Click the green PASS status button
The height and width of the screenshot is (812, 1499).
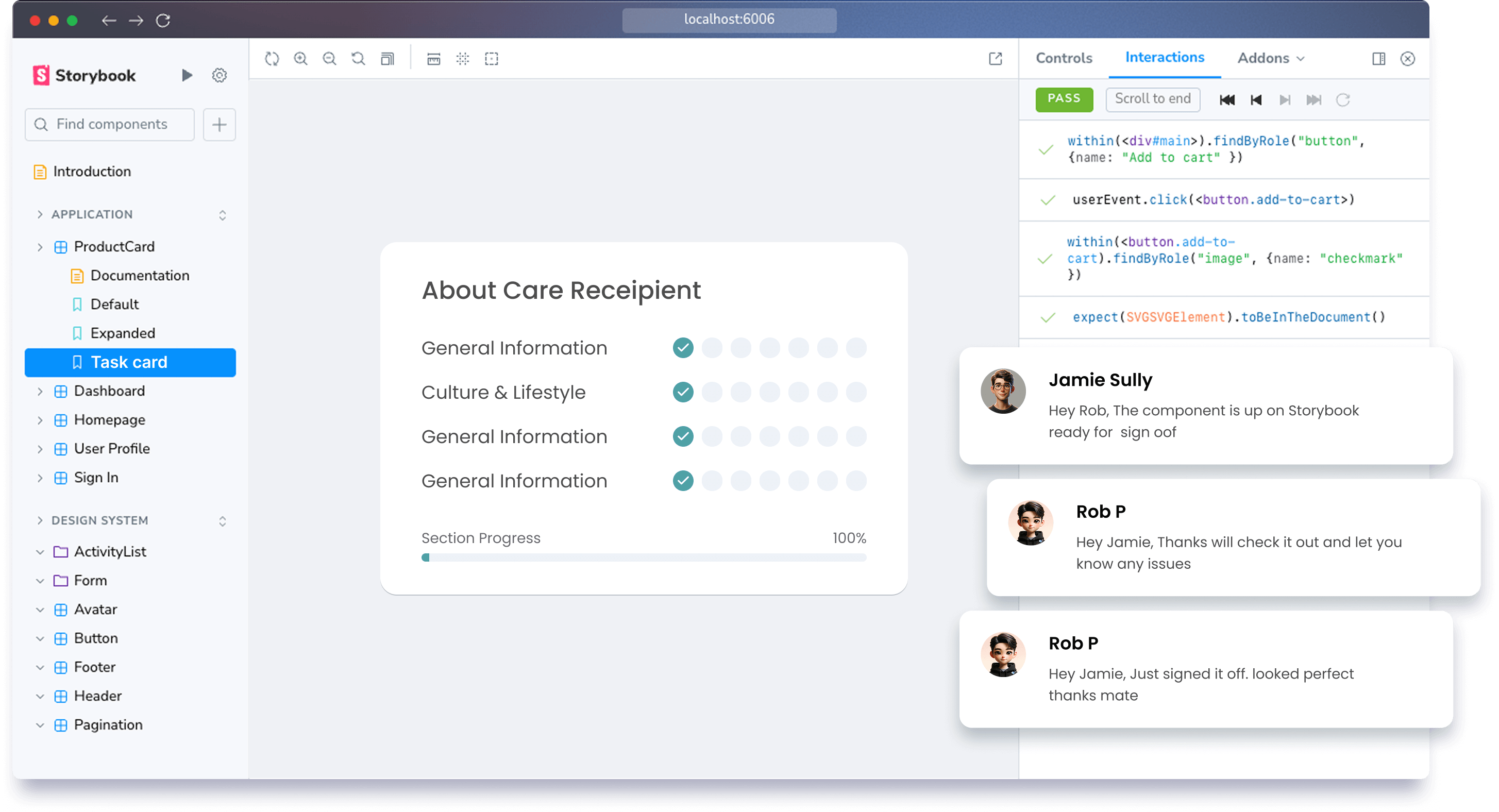pos(1064,99)
